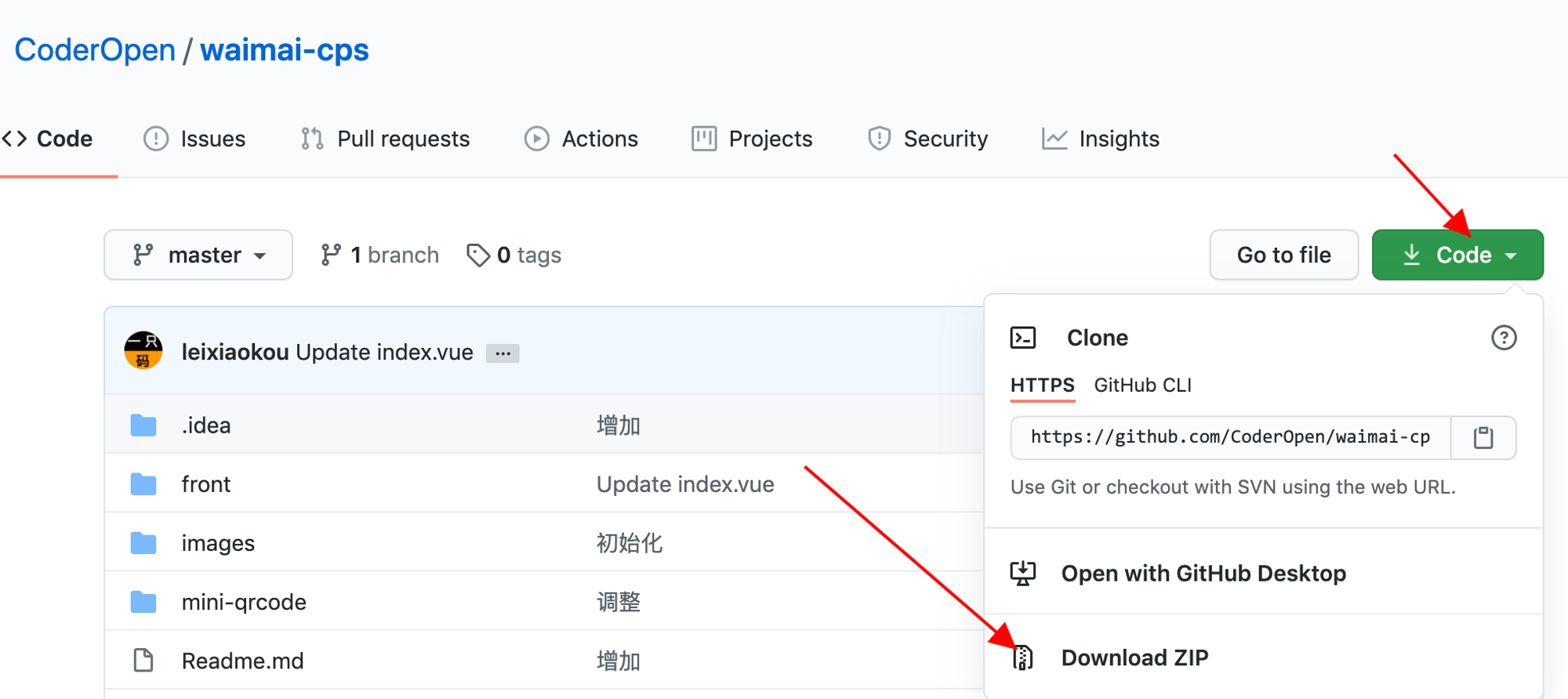Click the branch icon in the master button
Image resolution: width=1568 pixels, height=699 pixels.
(x=143, y=255)
